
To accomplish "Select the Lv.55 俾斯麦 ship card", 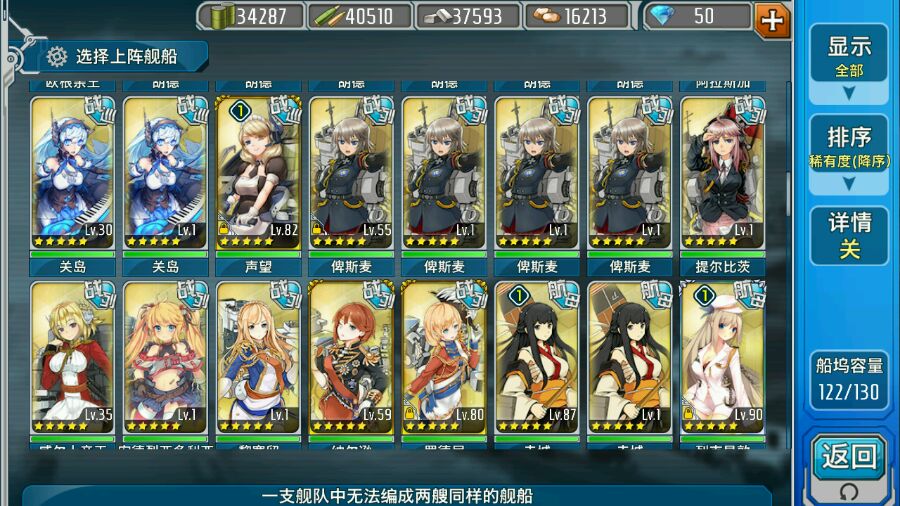I will pyautogui.click(x=351, y=173).
